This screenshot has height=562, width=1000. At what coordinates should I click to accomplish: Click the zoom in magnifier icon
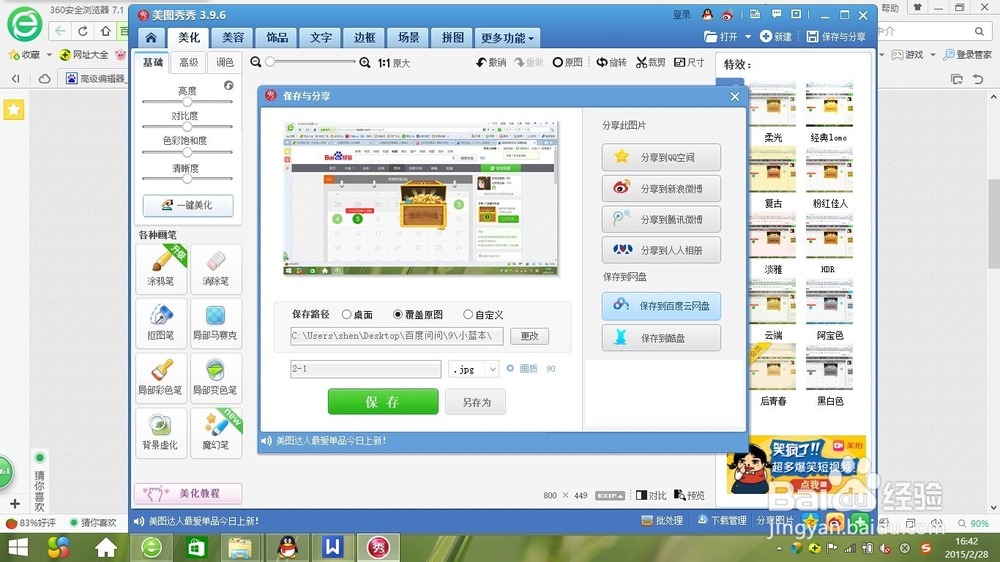[x=365, y=63]
